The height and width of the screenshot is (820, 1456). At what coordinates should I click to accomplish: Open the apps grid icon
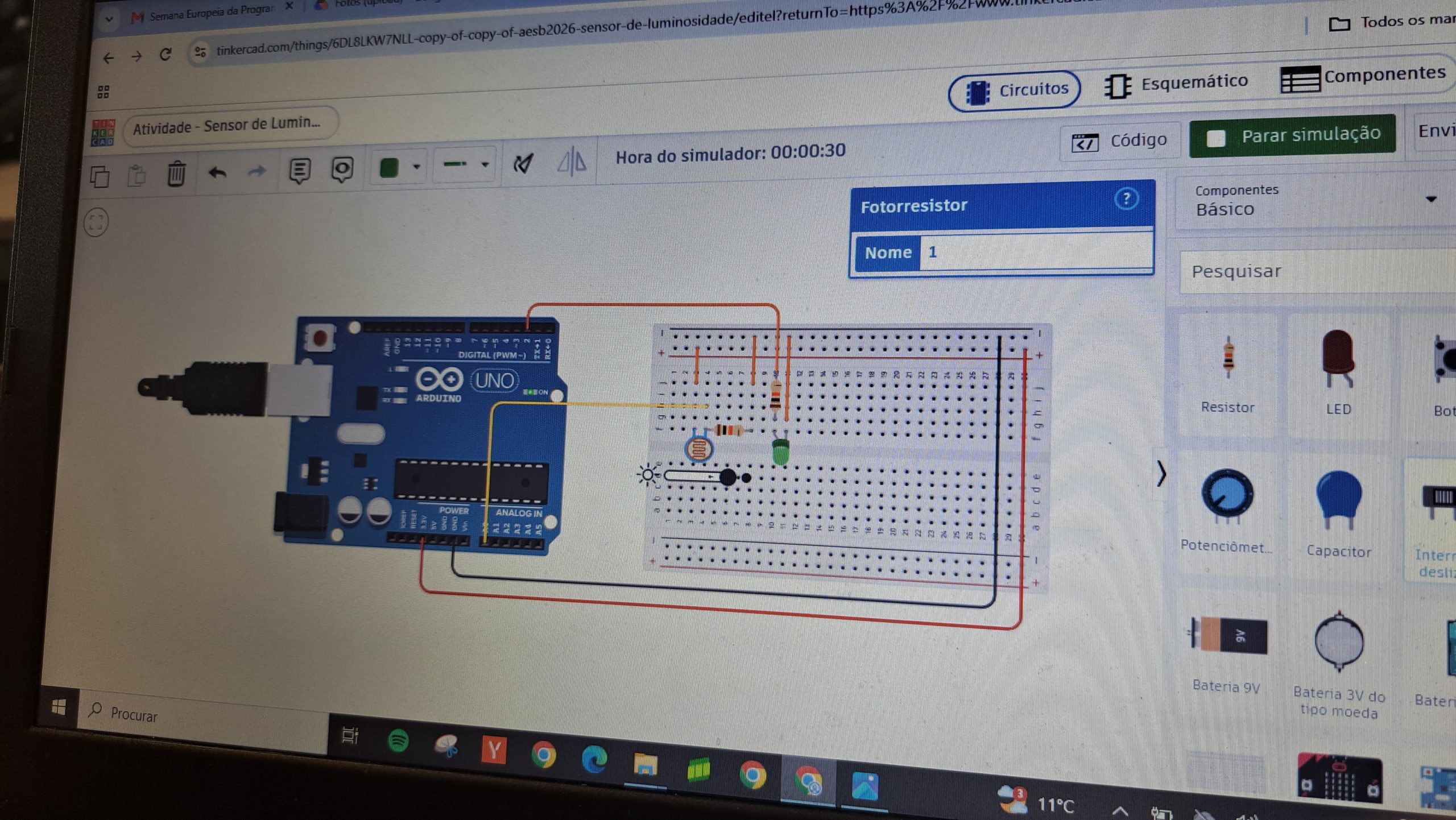coord(103,92)
